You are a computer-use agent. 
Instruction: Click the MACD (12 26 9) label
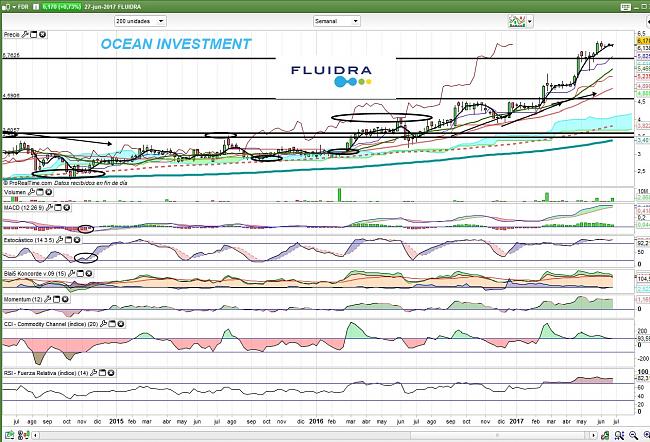[x=24, y=207]
